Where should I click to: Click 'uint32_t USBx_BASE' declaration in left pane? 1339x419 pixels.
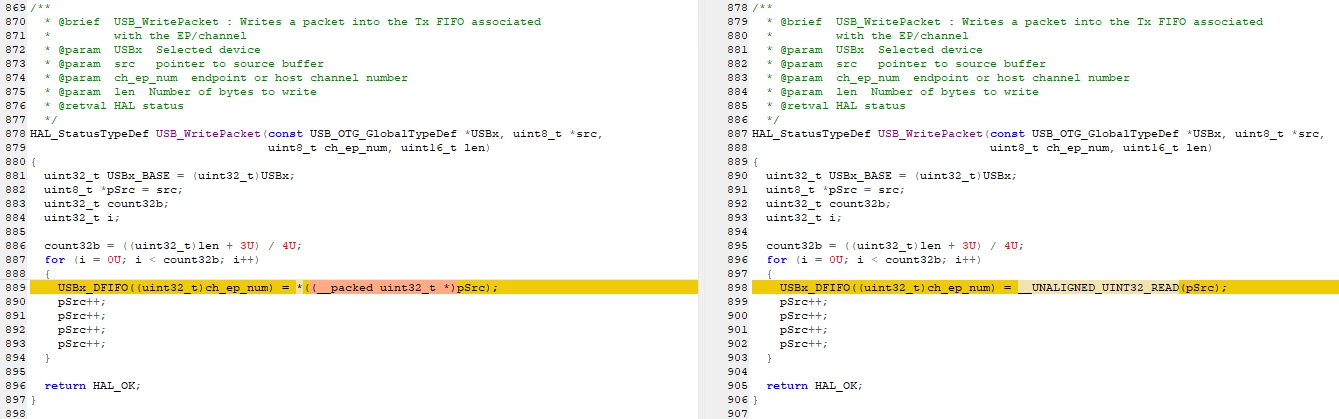click(x=169, y=175)
